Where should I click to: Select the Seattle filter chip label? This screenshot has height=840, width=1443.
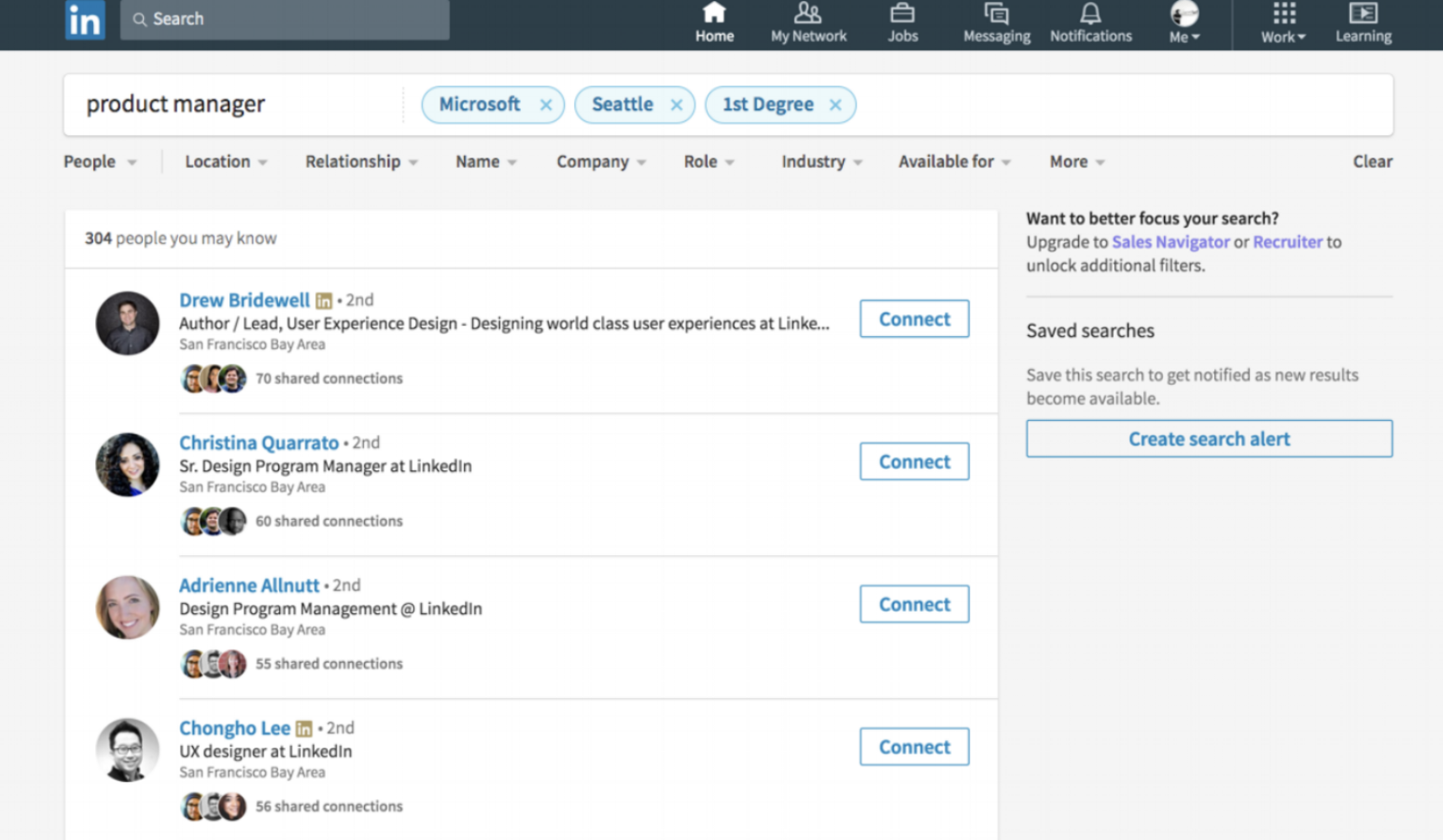[623, 104]
